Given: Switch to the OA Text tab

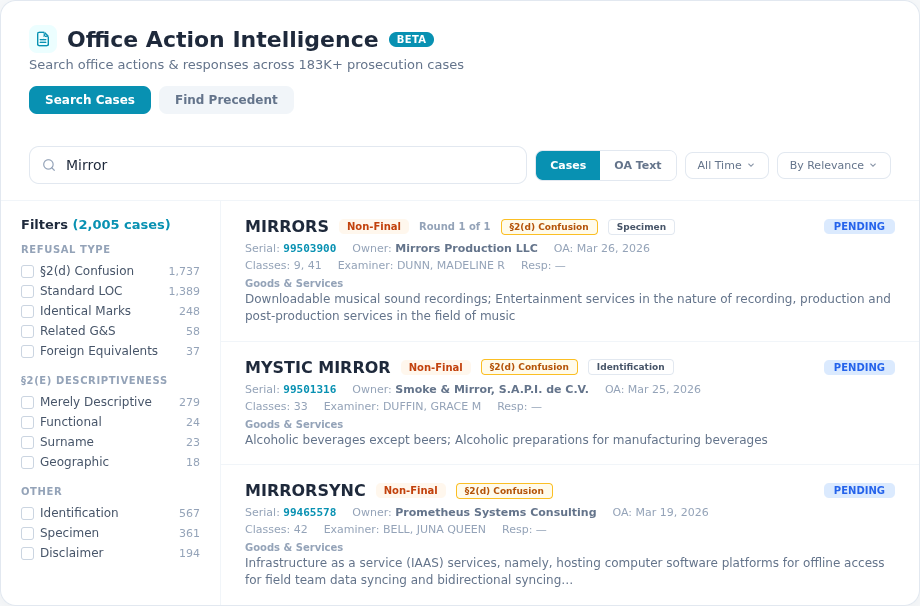Looking at the screenshot, I should point(637,165).
